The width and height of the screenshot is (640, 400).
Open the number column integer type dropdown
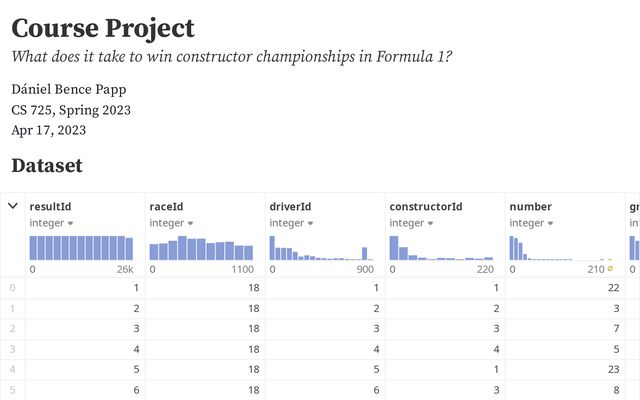coord(531,223)
